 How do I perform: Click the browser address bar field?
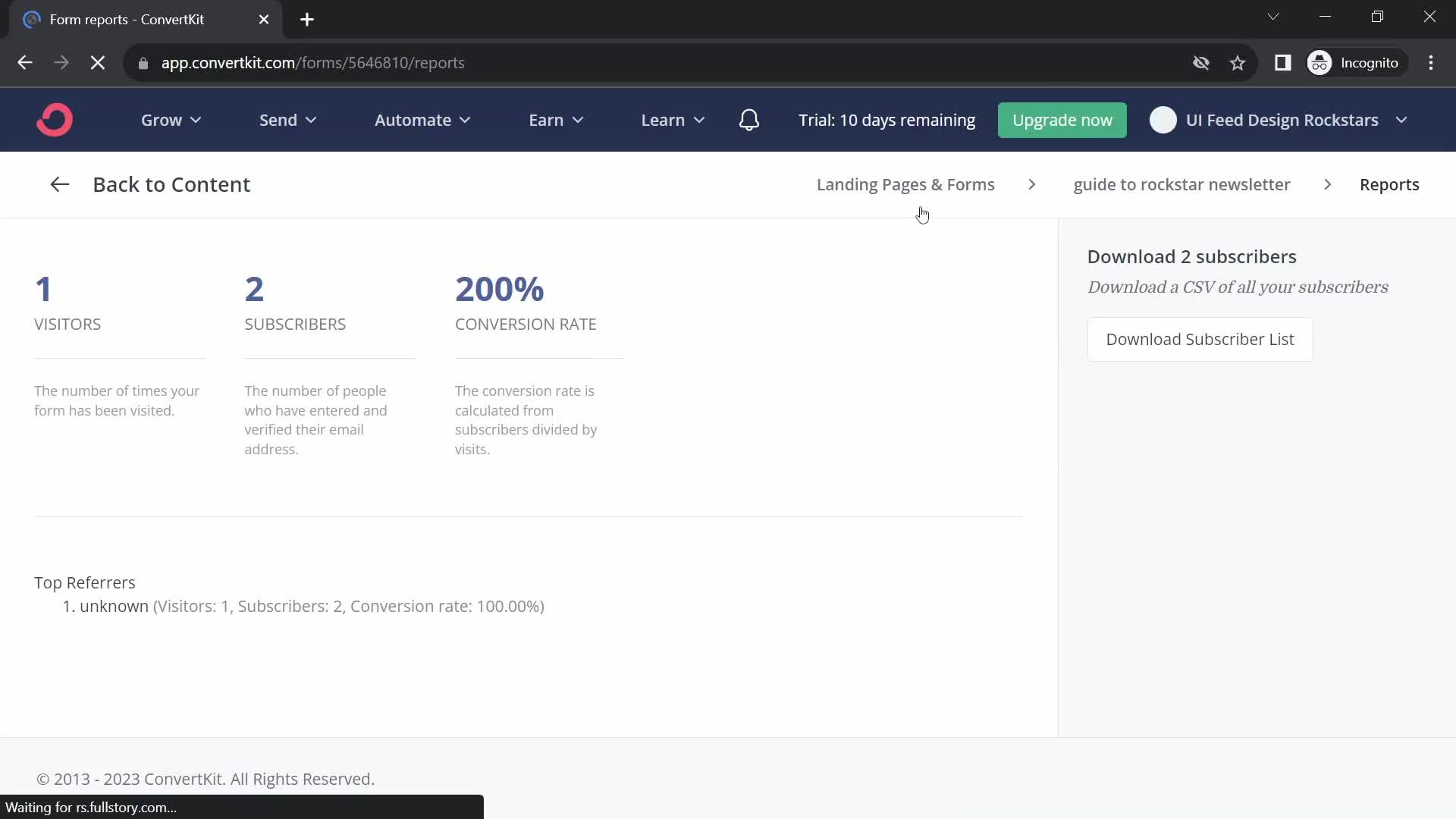312,62
